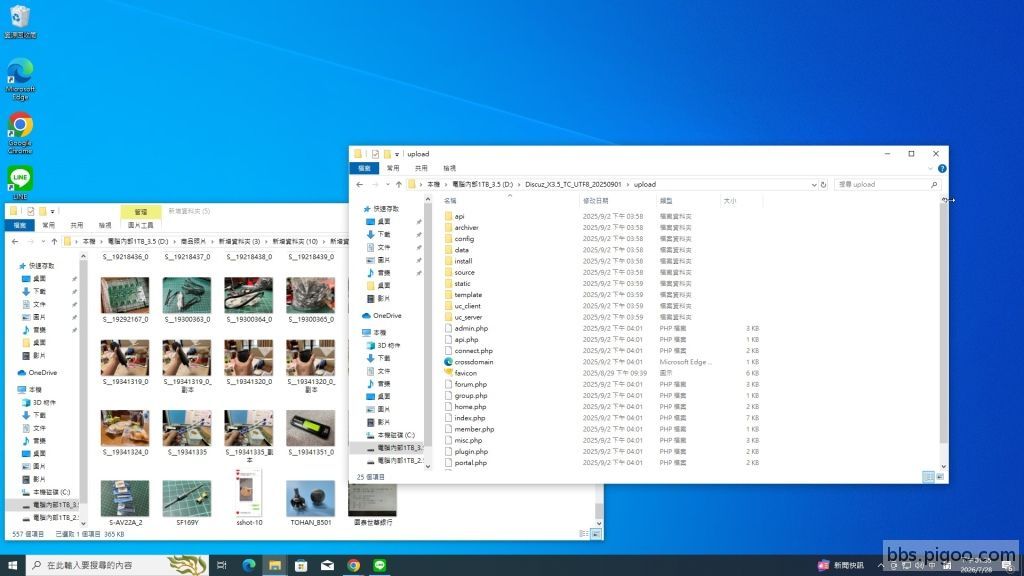
Task: Click the search upload field
Action: pos(887,185)
